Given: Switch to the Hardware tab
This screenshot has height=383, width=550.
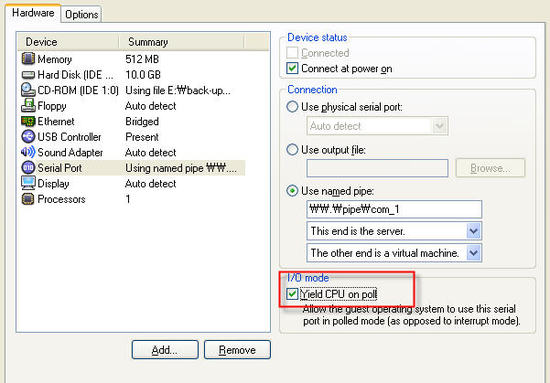Looking at the screenshot, I should [x=33, y=13].
